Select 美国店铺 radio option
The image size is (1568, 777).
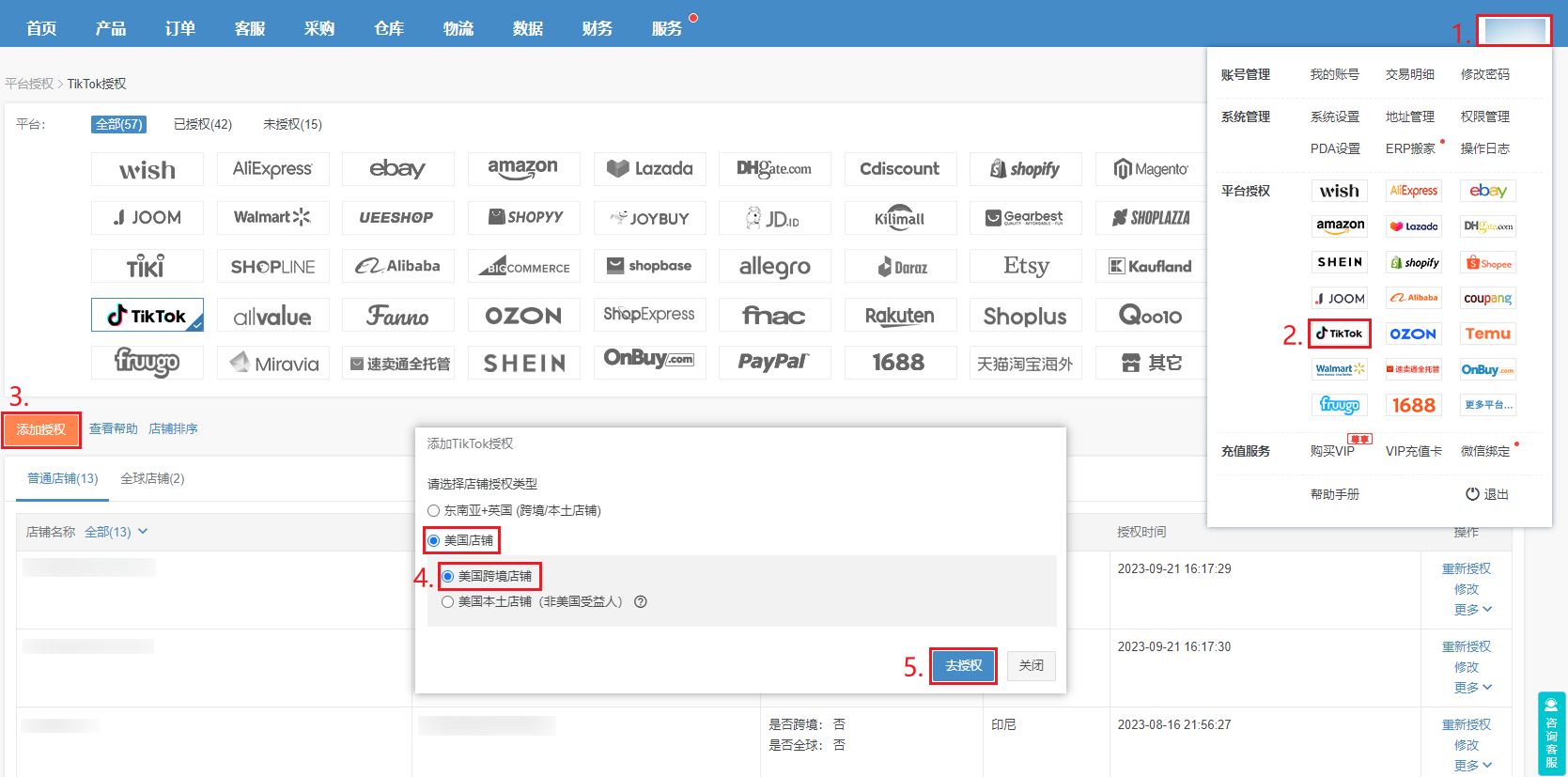pos(434,541)
